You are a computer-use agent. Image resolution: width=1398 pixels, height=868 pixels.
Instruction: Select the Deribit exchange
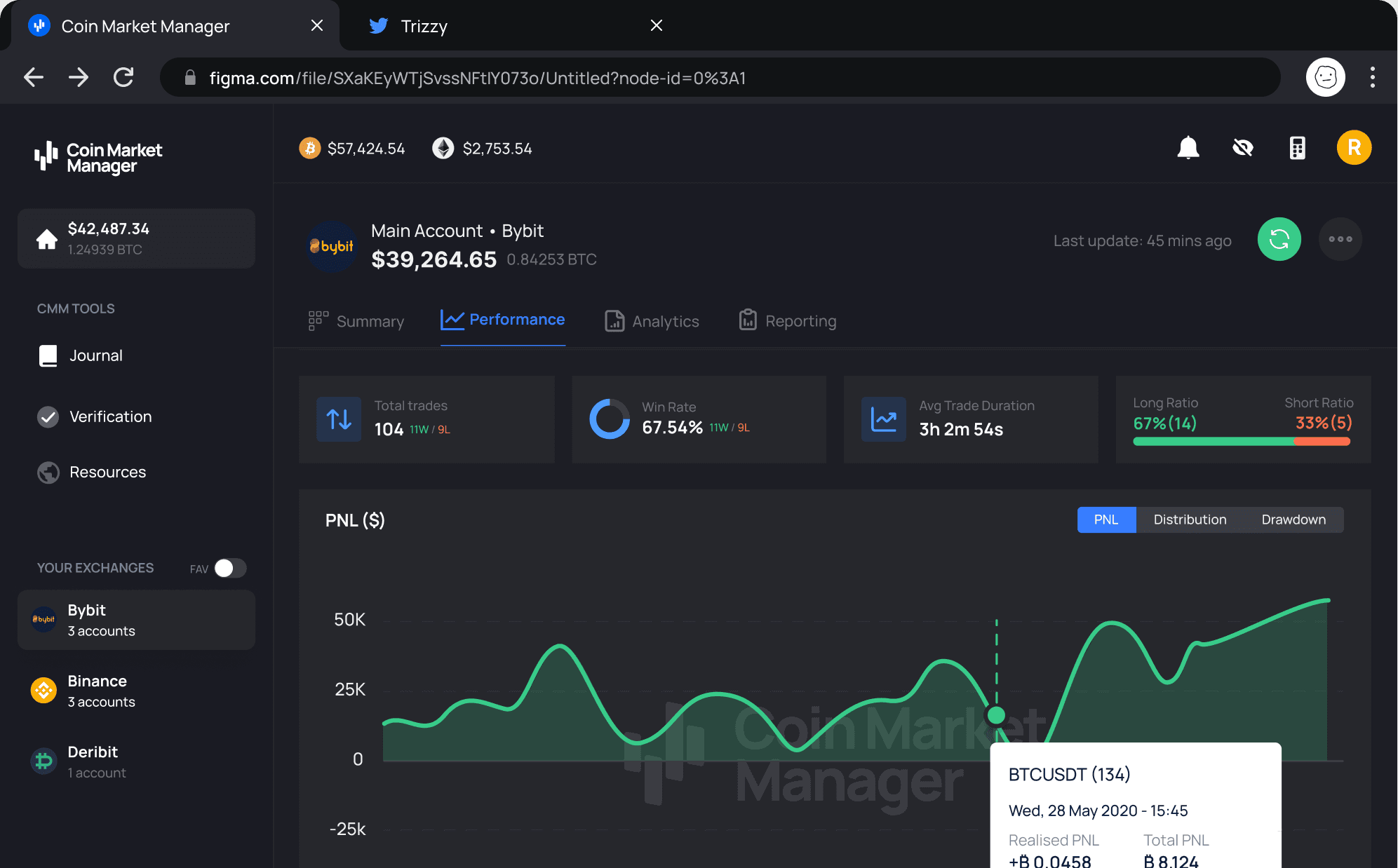coord(136,761)
